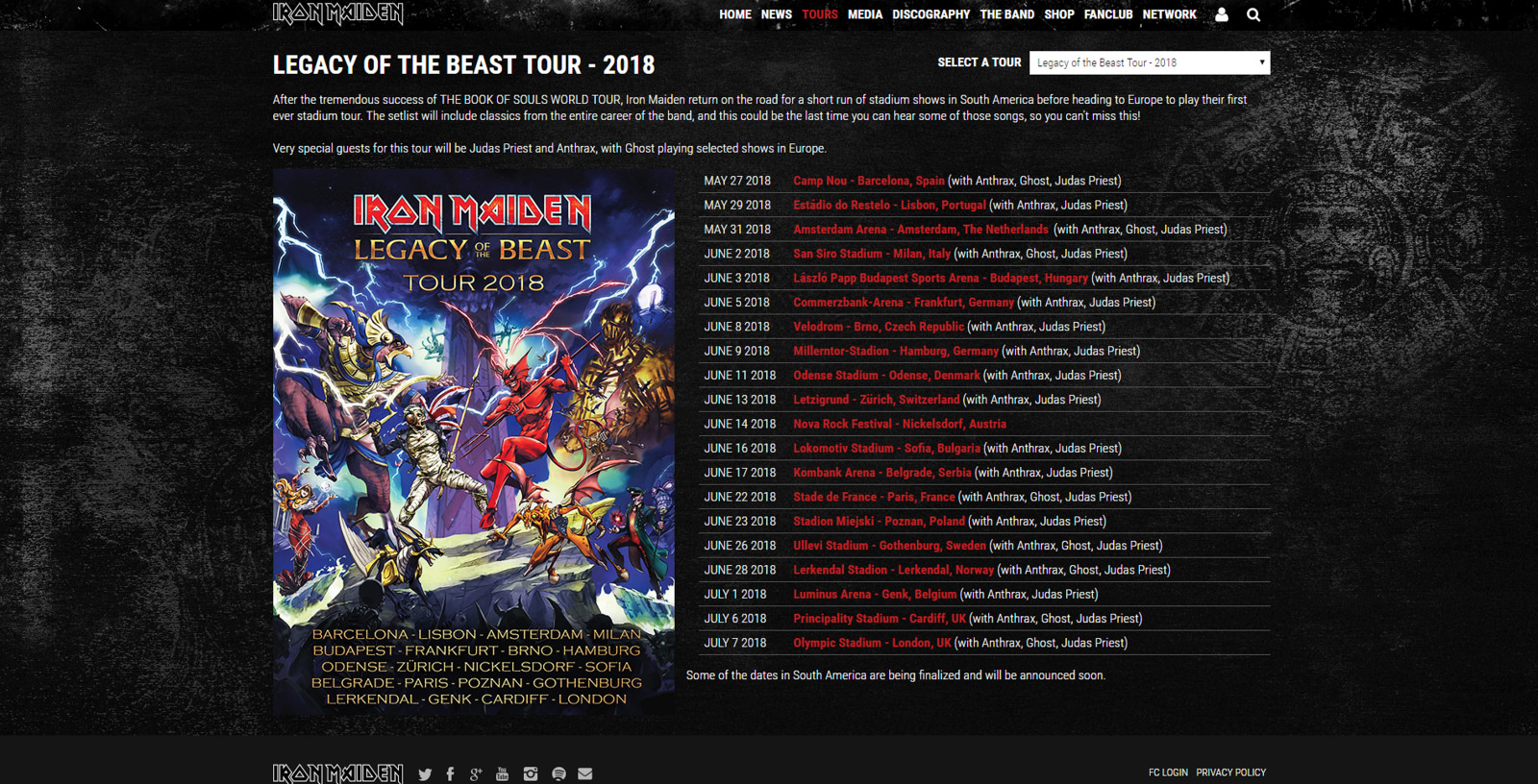The width and height of the screenshot is (1538, 784).
Task: Open the Instagram footer icon
Action: (x=530, y=774)
